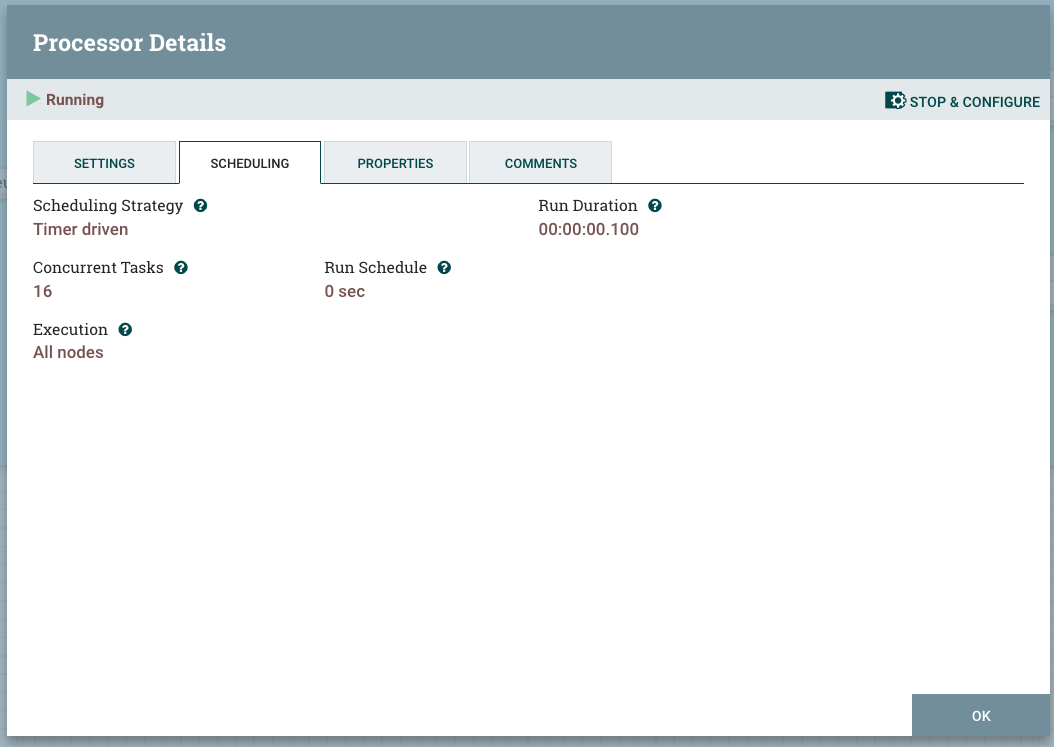Screen dimensions: 1054x747
Task: Click the All nodes execution value
Action: [x=68, y=352]
